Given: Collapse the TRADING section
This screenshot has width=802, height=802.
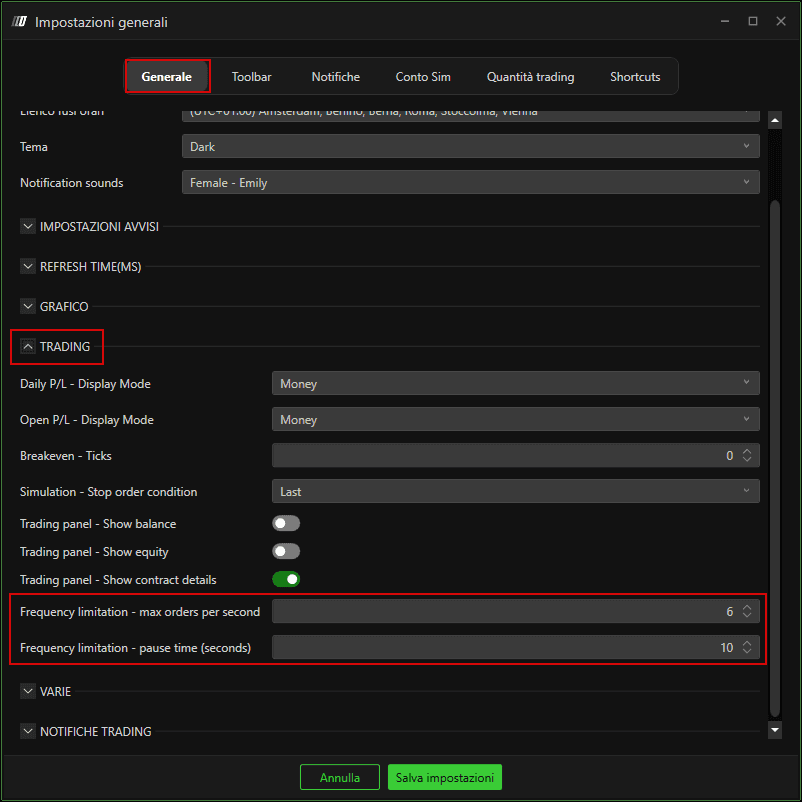Looking at the screenshot, I should [x=28, y=346].
